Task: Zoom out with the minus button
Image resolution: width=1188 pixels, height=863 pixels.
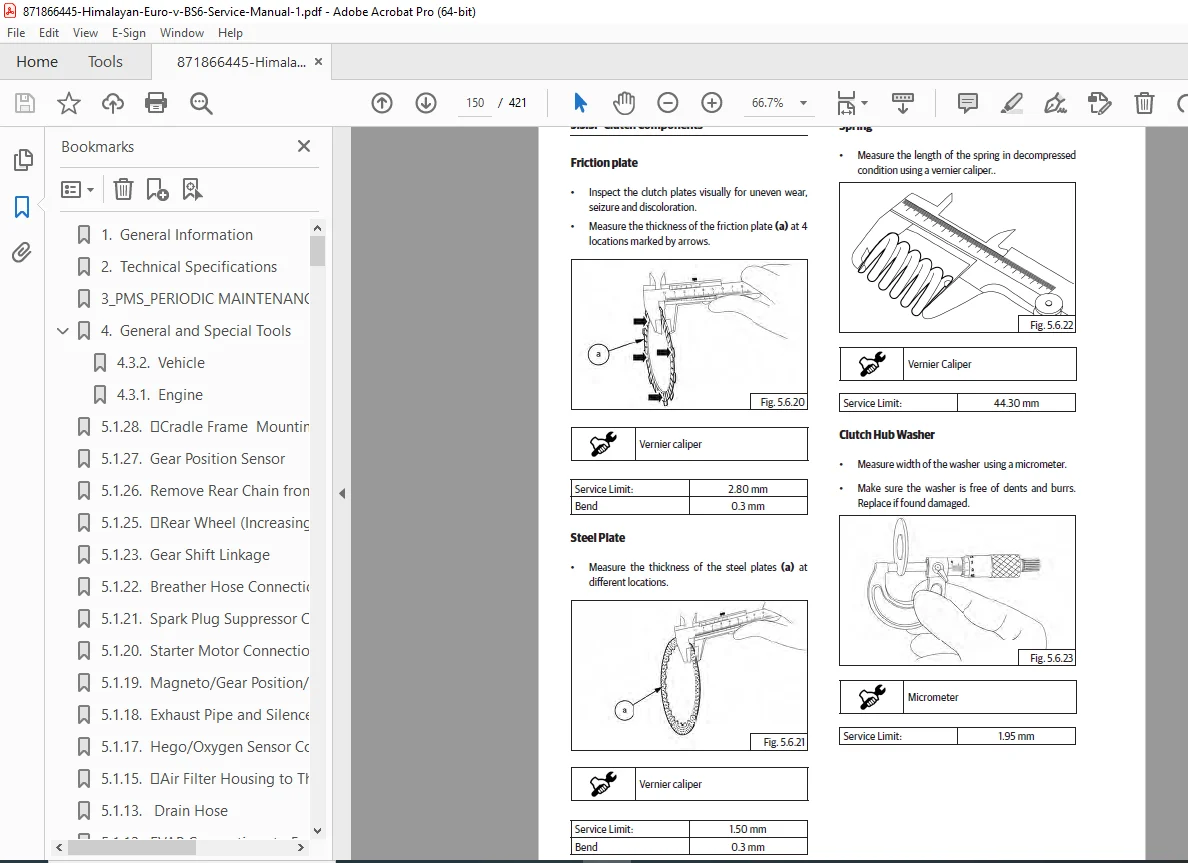Action: (x=667, y=103)
